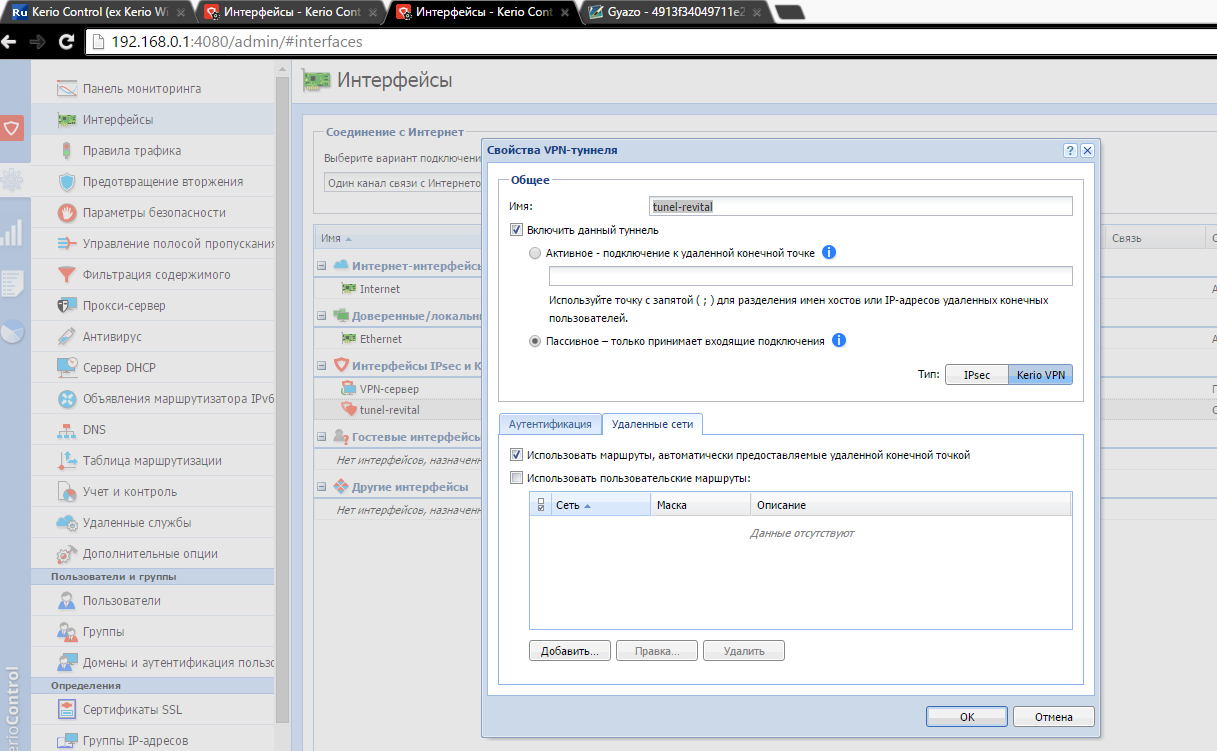
Task: Click Добавить... button
Action: tap(569, 651)
